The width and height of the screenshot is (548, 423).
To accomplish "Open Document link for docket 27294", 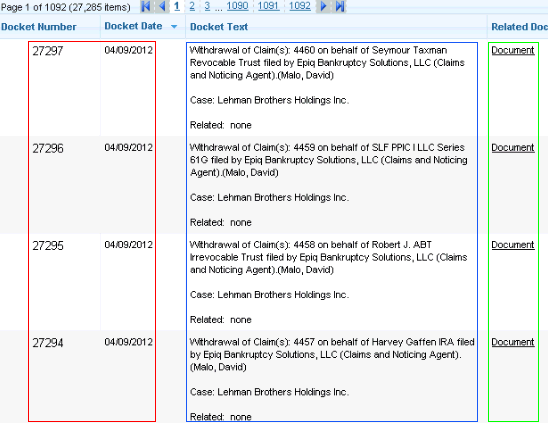I will coord(513,342).
